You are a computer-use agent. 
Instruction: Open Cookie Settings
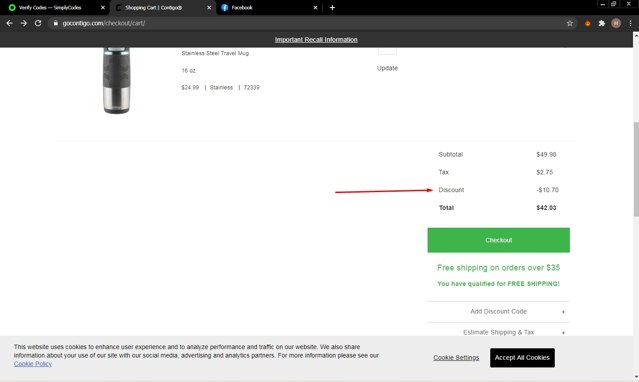pos(456,358)
